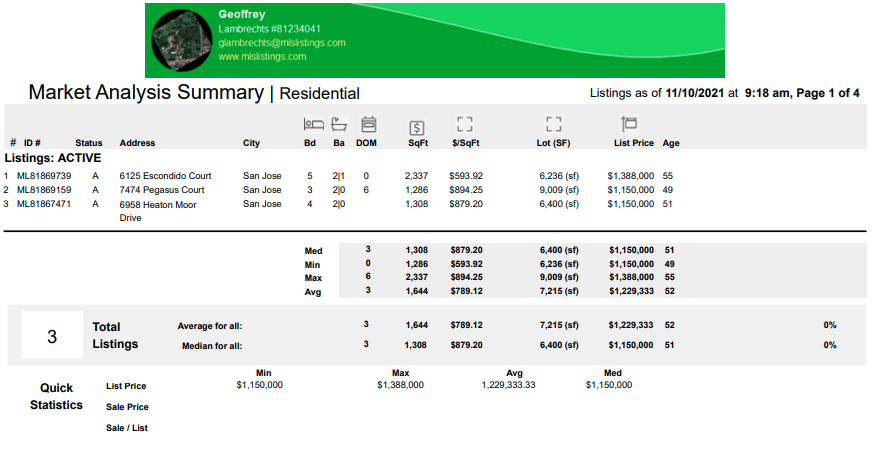Click the listing date 11/10/2021
This screenshot has width=874, height=454.
pos(695,93)
